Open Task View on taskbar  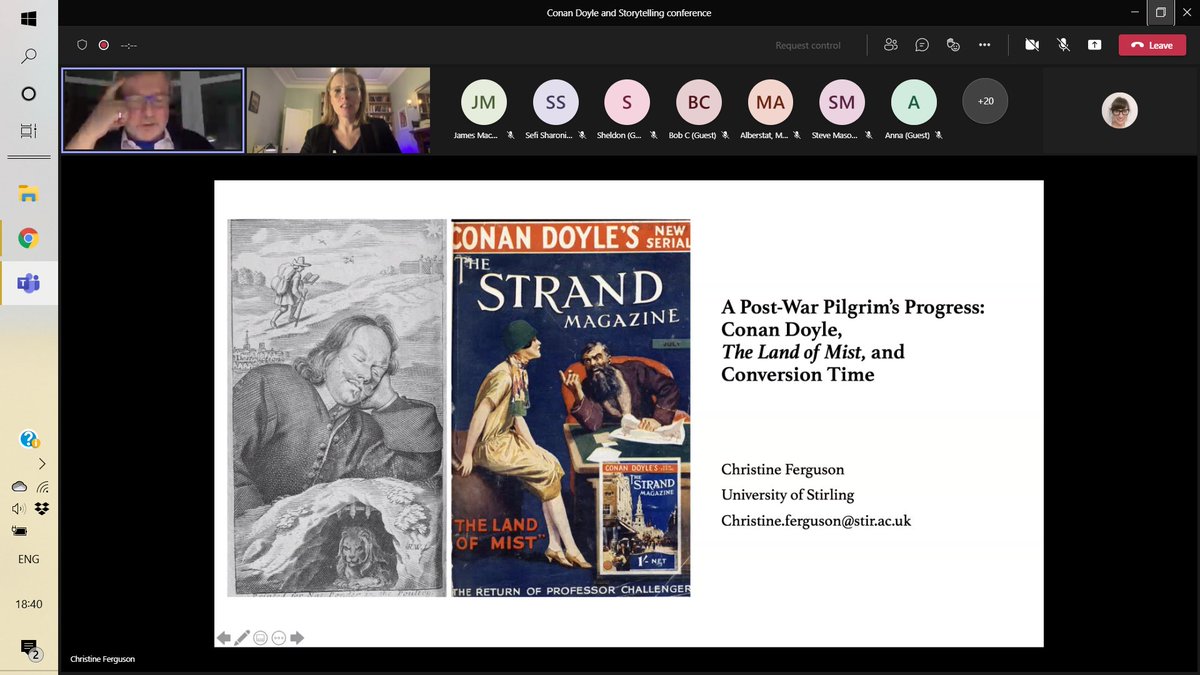pyautogui.click(x=28, y=131)
